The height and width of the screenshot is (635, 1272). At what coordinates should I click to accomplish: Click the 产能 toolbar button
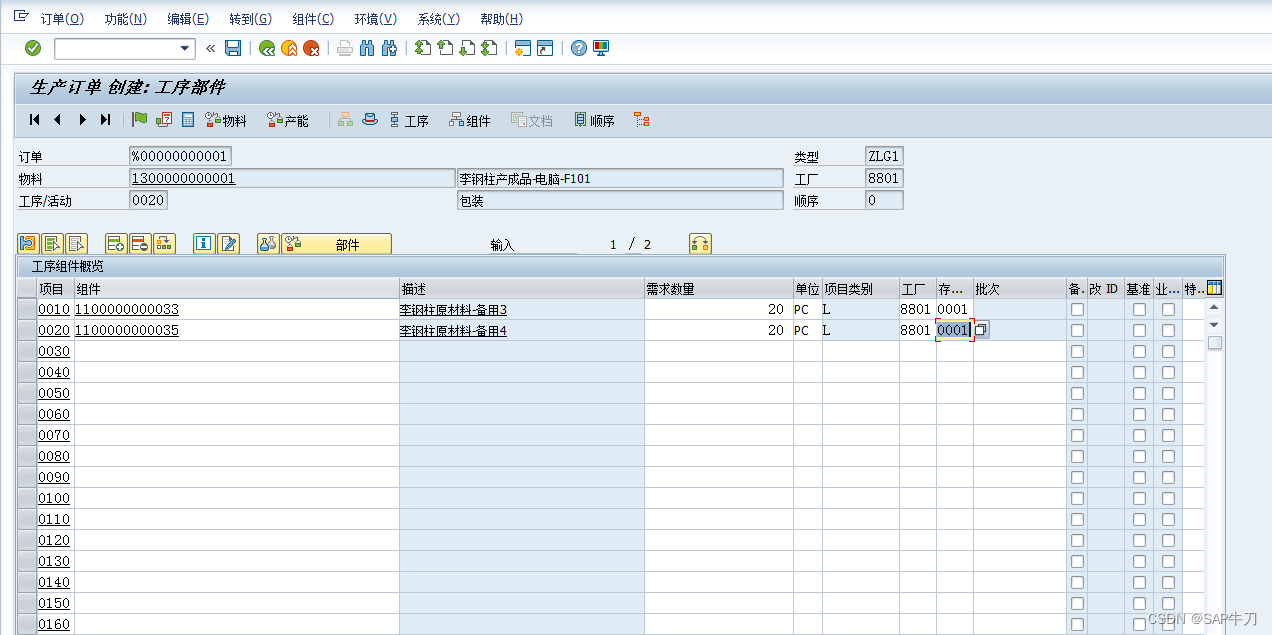[x=288, y=120]
